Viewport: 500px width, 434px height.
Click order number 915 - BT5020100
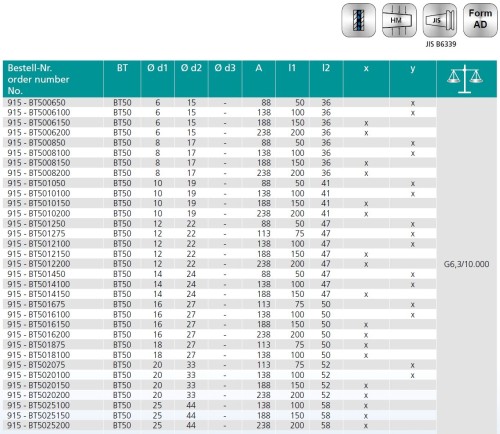point(39,375)
